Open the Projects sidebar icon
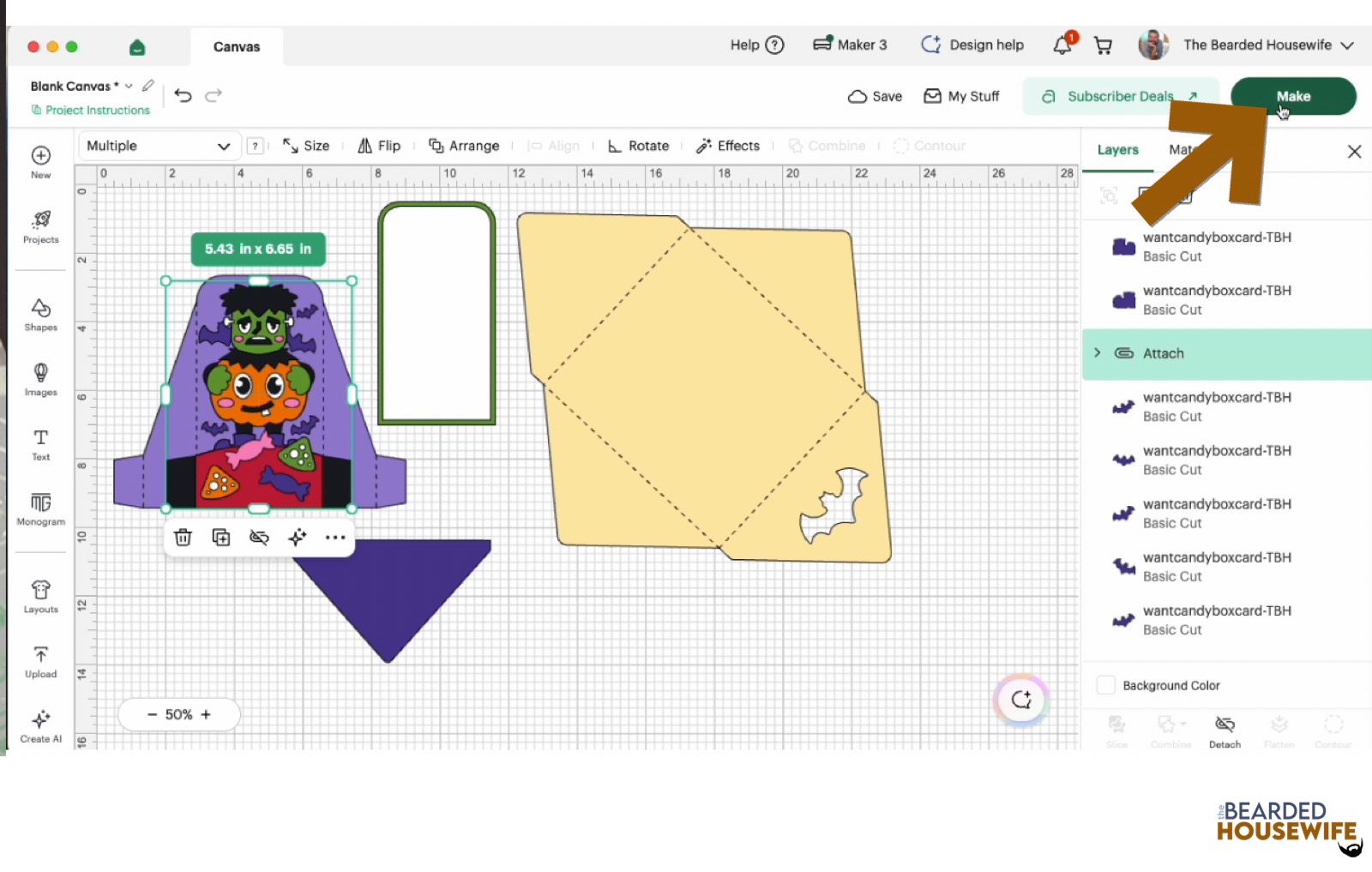This screenshot has width=1372, height=872. [40, 227]
